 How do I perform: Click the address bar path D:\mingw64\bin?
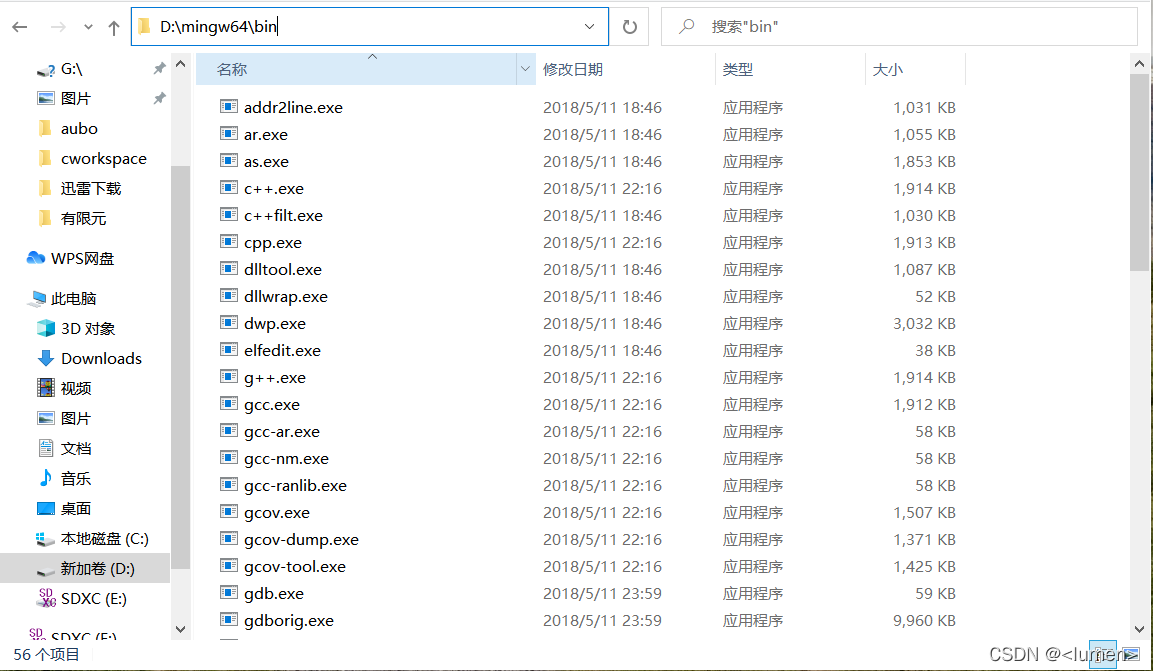218,26
